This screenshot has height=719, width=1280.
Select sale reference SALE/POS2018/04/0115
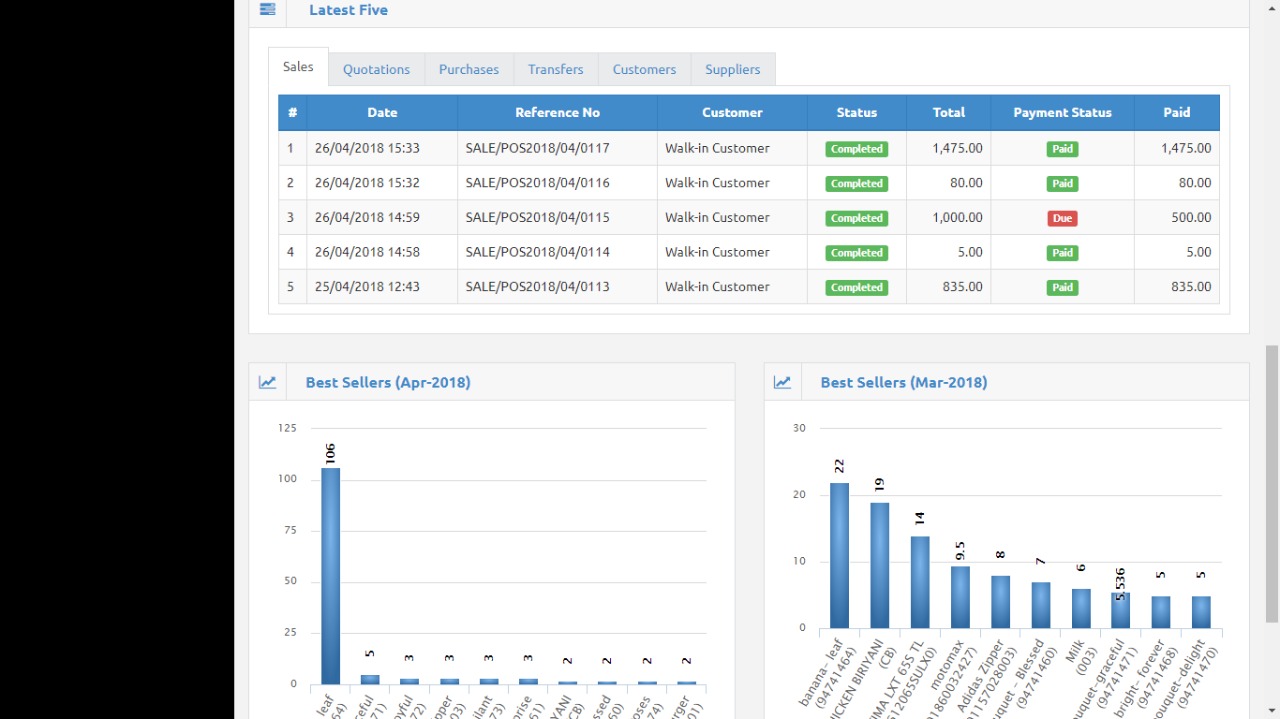pyautogui.click(x=537, y=217)
